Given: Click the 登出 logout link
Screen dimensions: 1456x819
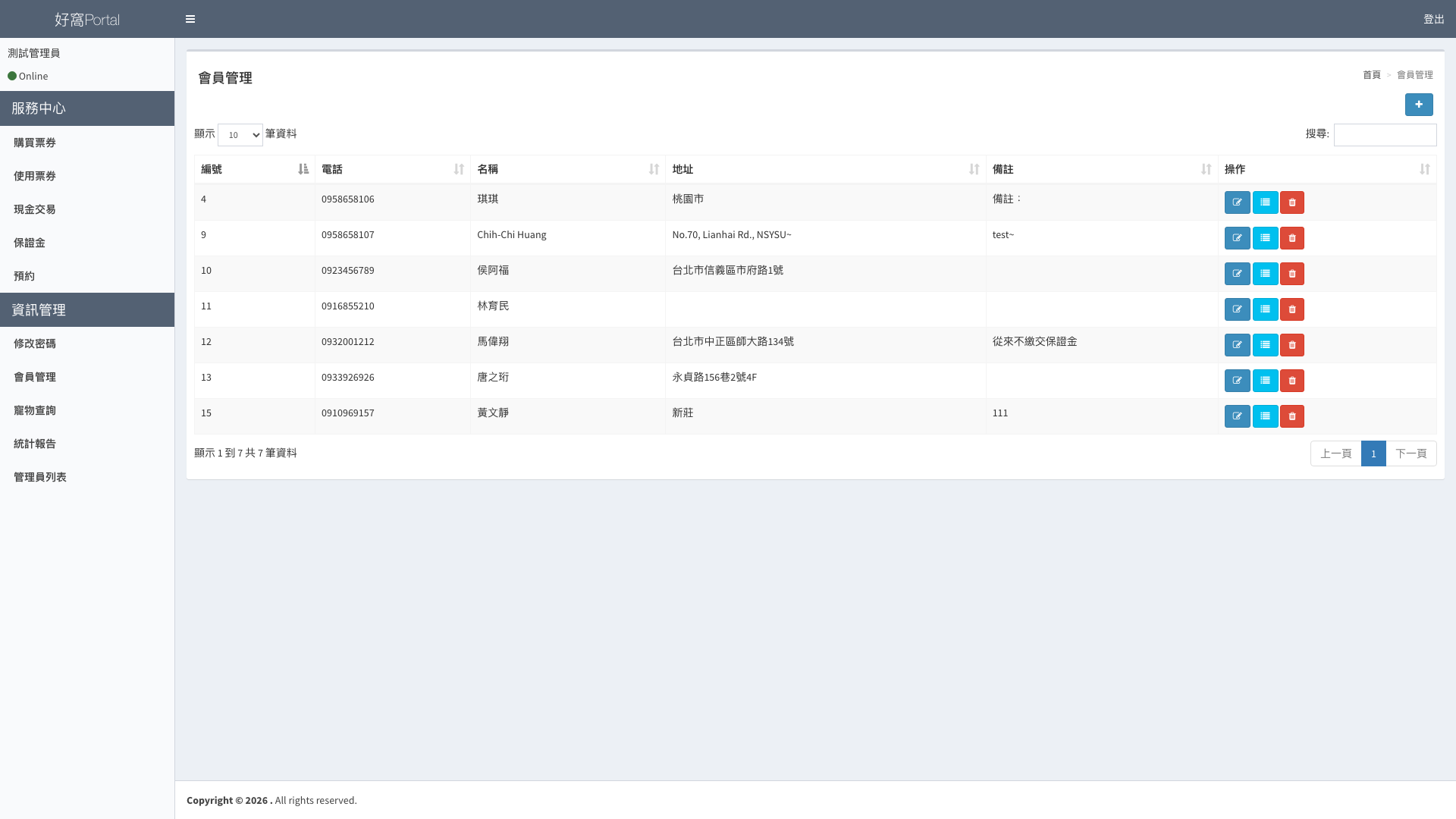Looking at the screenshot, I should [x=1433, y=19].
